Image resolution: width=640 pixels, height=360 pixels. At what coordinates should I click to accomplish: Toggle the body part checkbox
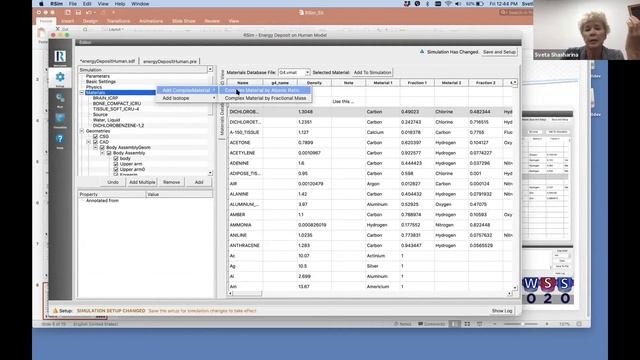[116, 158]
